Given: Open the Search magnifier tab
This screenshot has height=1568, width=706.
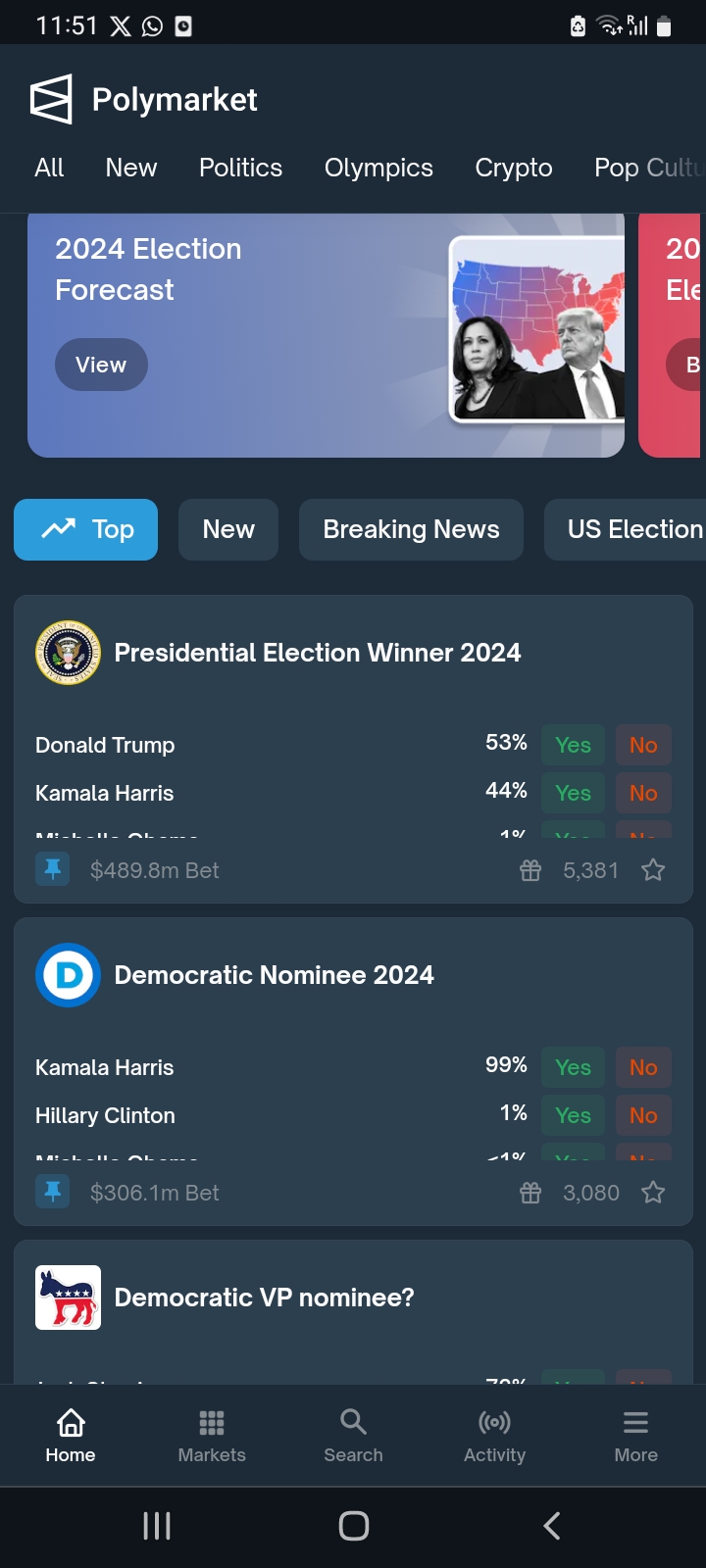Looking at the screenshot, I should [x=353, y=1422].
